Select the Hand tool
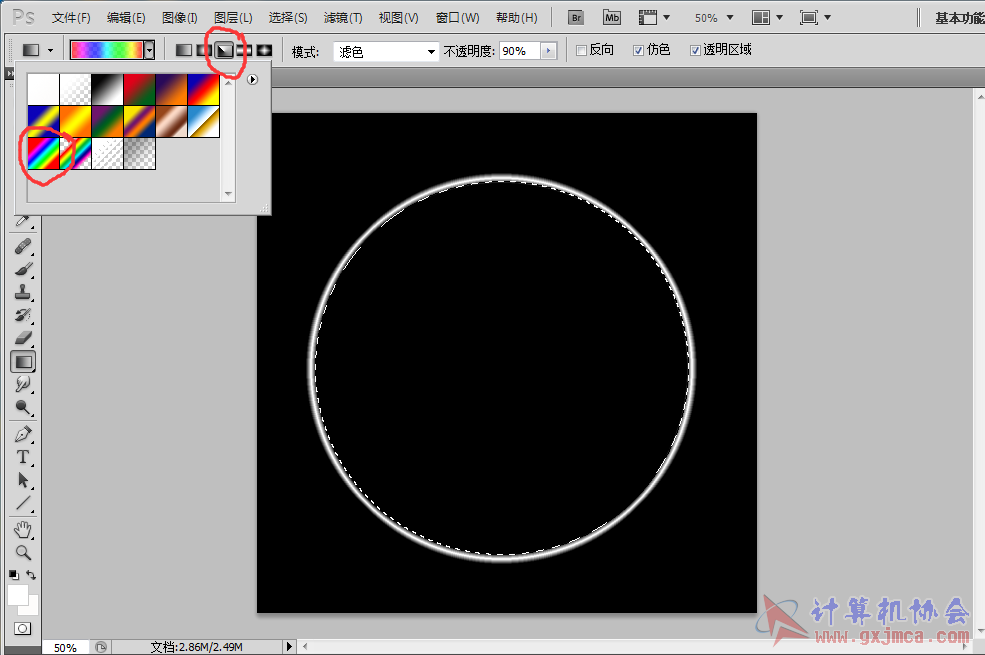 pos(23,530)
